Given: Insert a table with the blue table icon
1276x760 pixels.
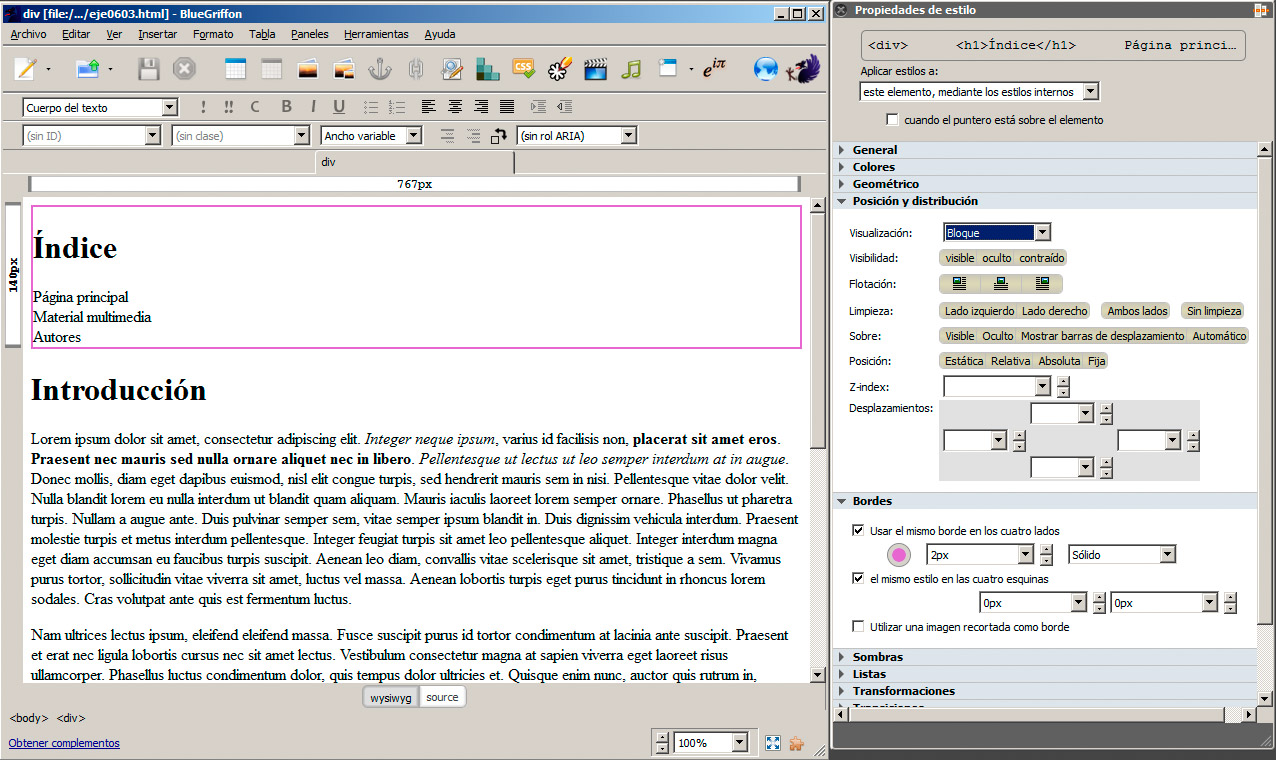Looking at the screenshot, I should [x=236, y=69].
